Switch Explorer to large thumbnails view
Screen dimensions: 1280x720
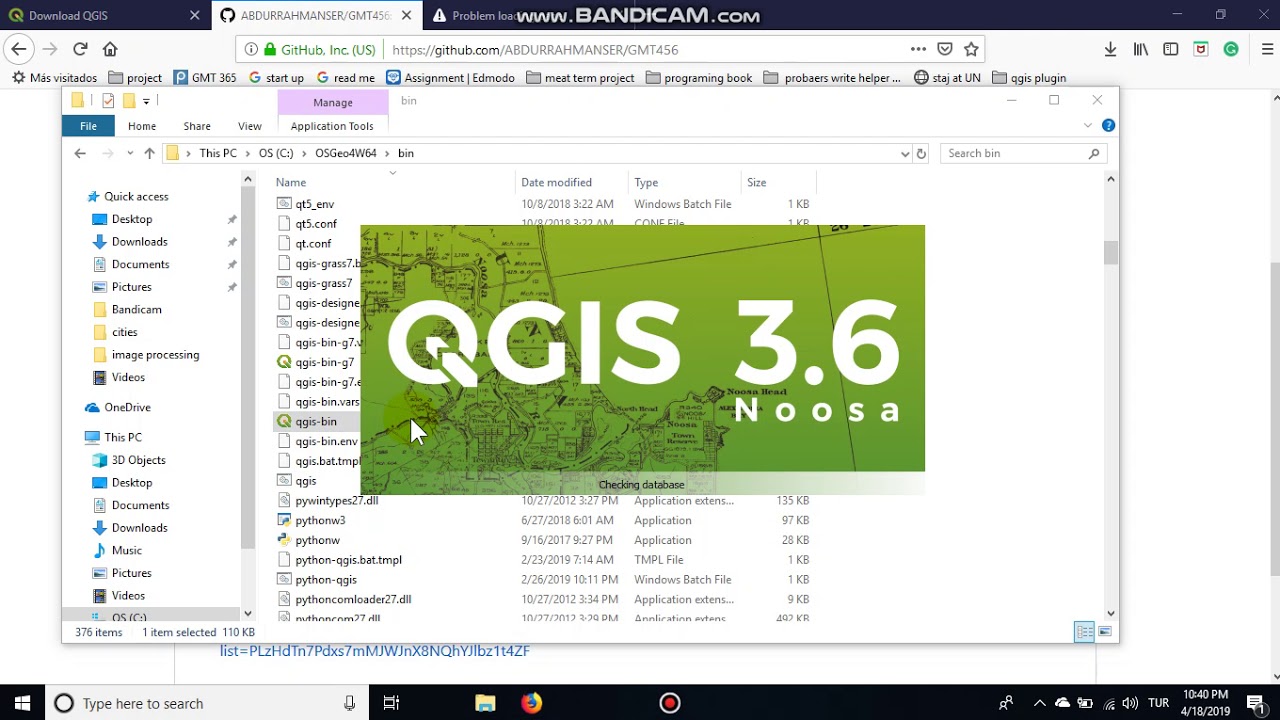tap(1105, 631)
